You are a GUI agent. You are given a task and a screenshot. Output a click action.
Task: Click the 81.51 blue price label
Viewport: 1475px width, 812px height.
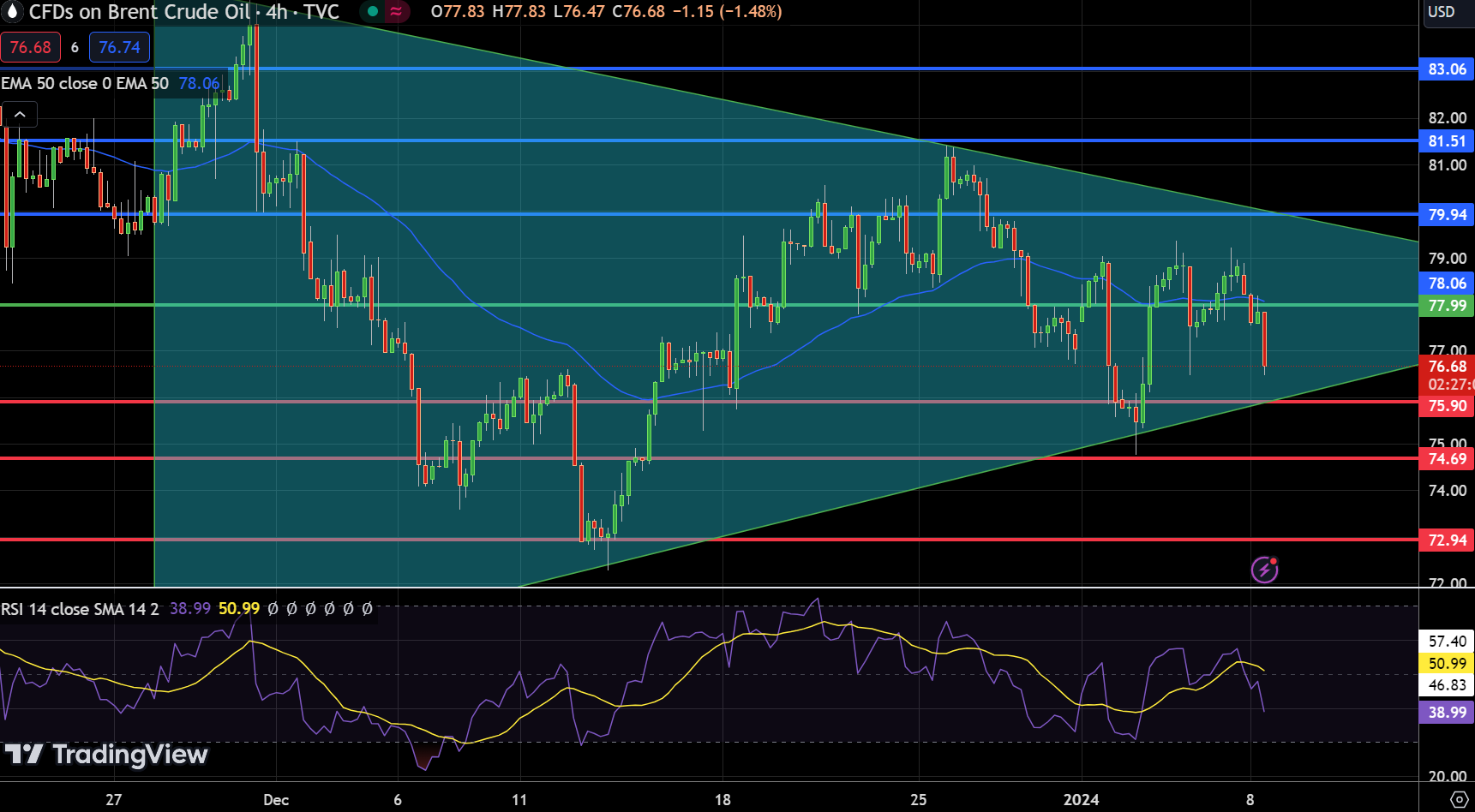1447,141
